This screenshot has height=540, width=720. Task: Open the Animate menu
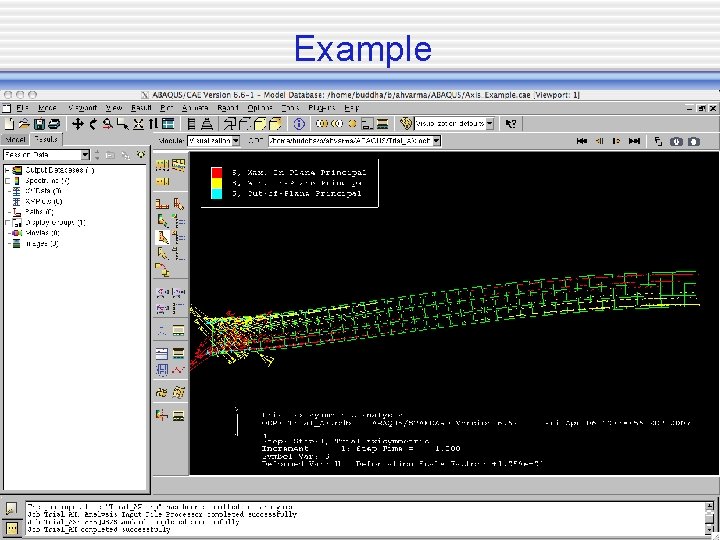[x=195, y=108]
